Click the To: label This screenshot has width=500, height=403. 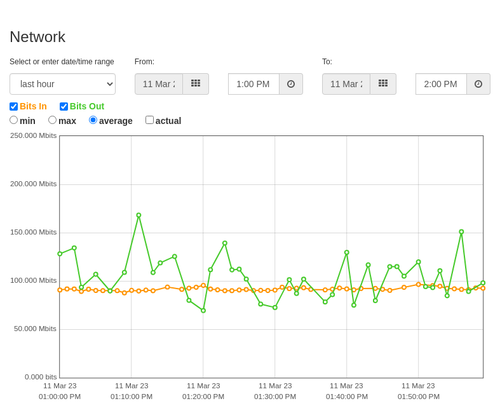coord(327,62)
